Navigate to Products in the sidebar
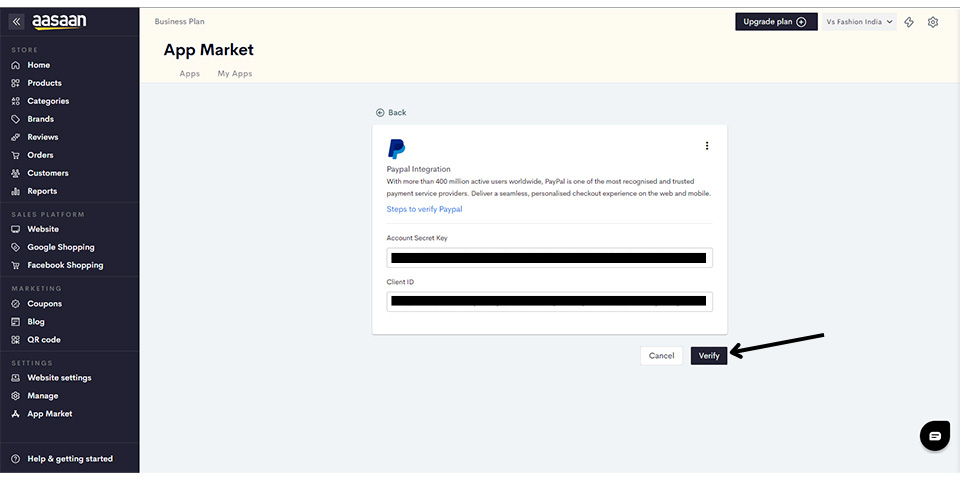Viewport: 960px width, 480px height. click(44, 83)
